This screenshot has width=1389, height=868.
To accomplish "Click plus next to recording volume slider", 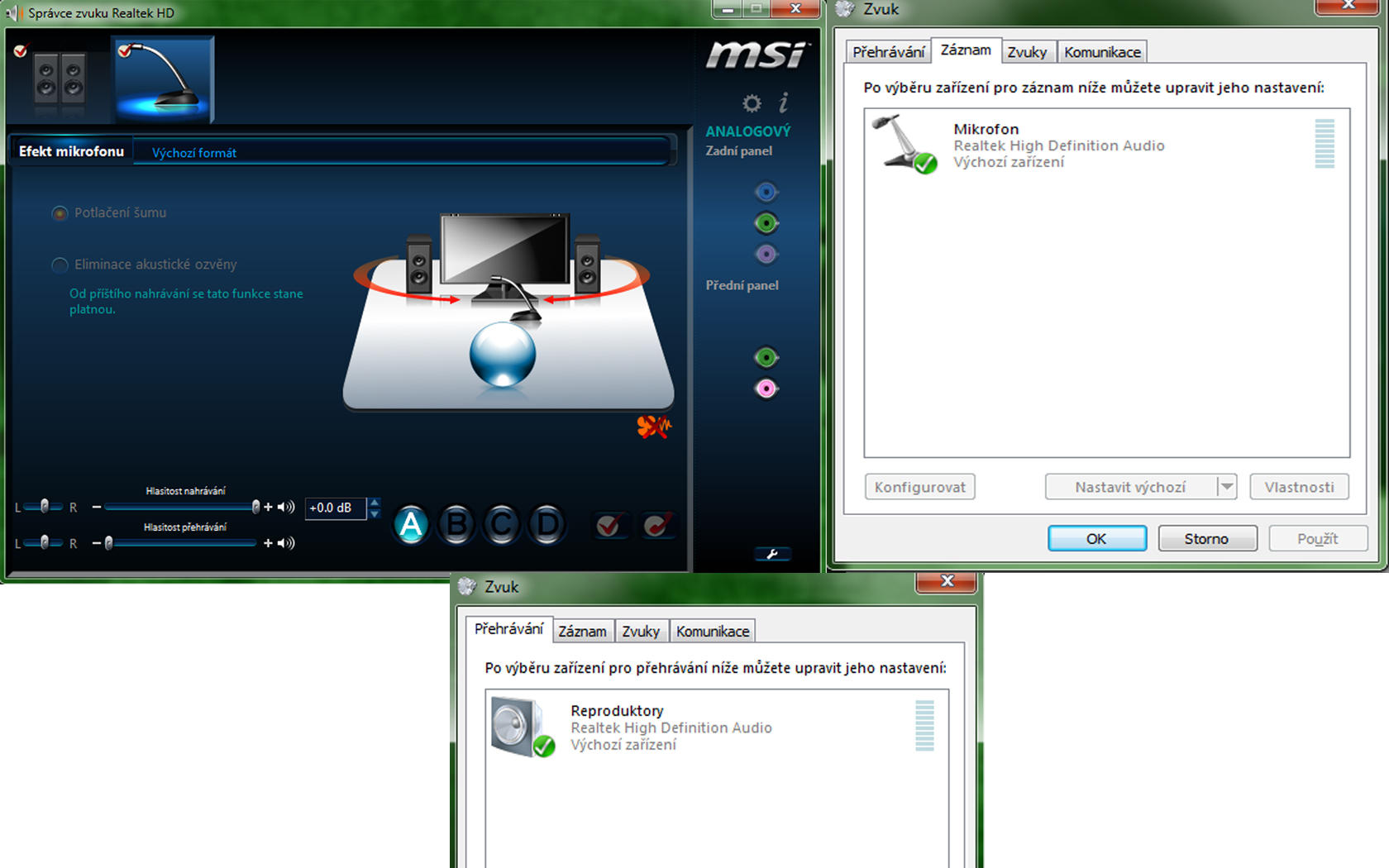I will [268, 507].
